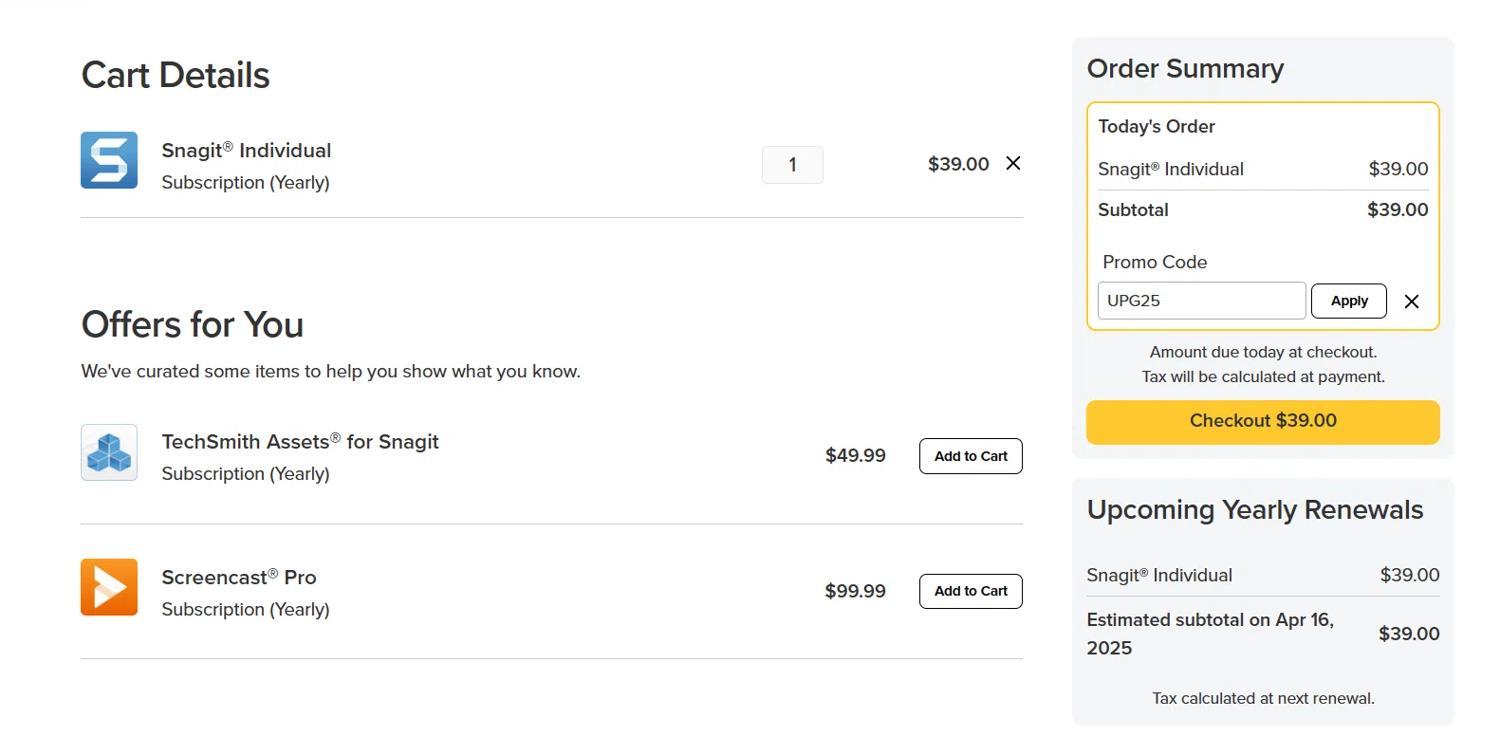Screen dimensions: 1500x734
Task: Click Tax calculated at next renewal text
Action: [x=1263, y=698]
